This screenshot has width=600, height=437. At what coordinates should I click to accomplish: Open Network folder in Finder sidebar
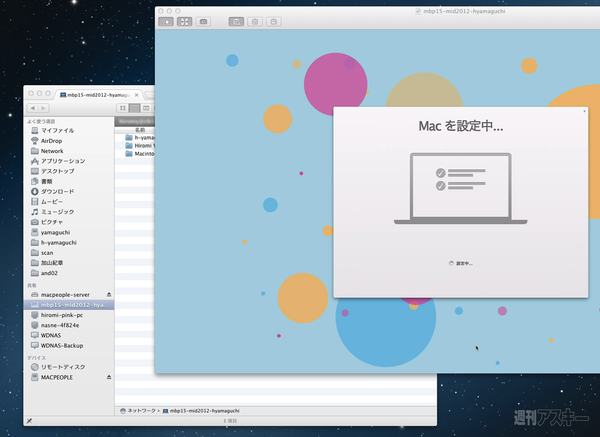pos(52,151)
